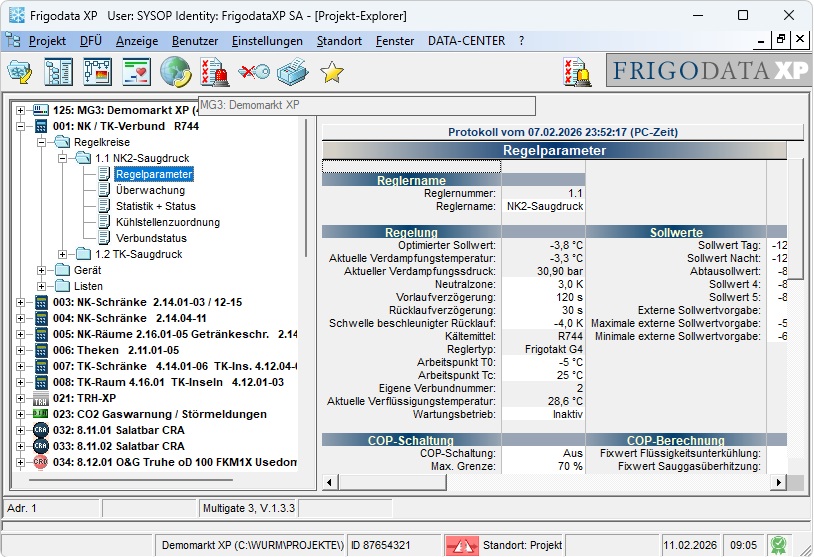Click the Neutralzone value 3,0 K
Screen dimensions: 814x557
pyautogui.click(x=544, y=284)
